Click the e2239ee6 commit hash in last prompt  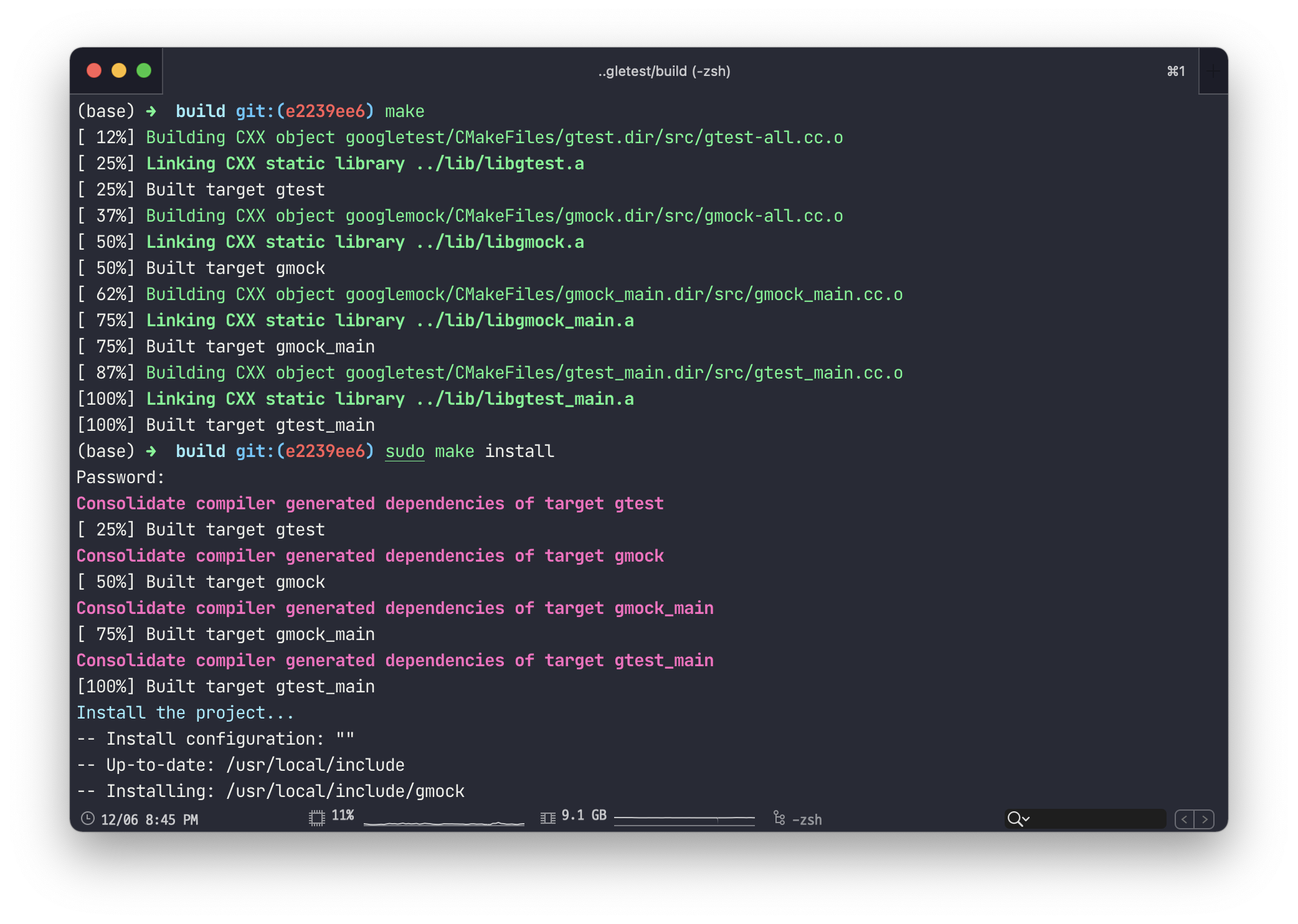tap(325, 451)
